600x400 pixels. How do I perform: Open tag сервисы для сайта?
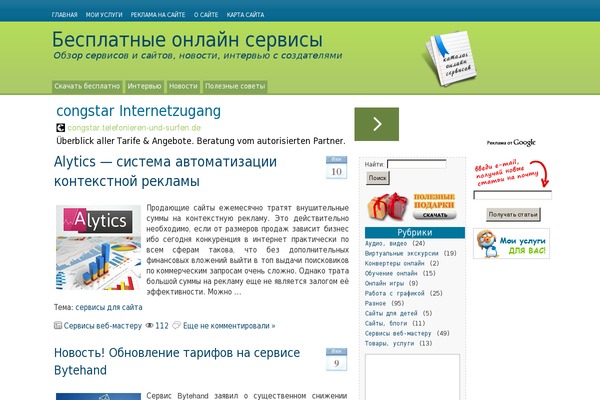[109, 307]
